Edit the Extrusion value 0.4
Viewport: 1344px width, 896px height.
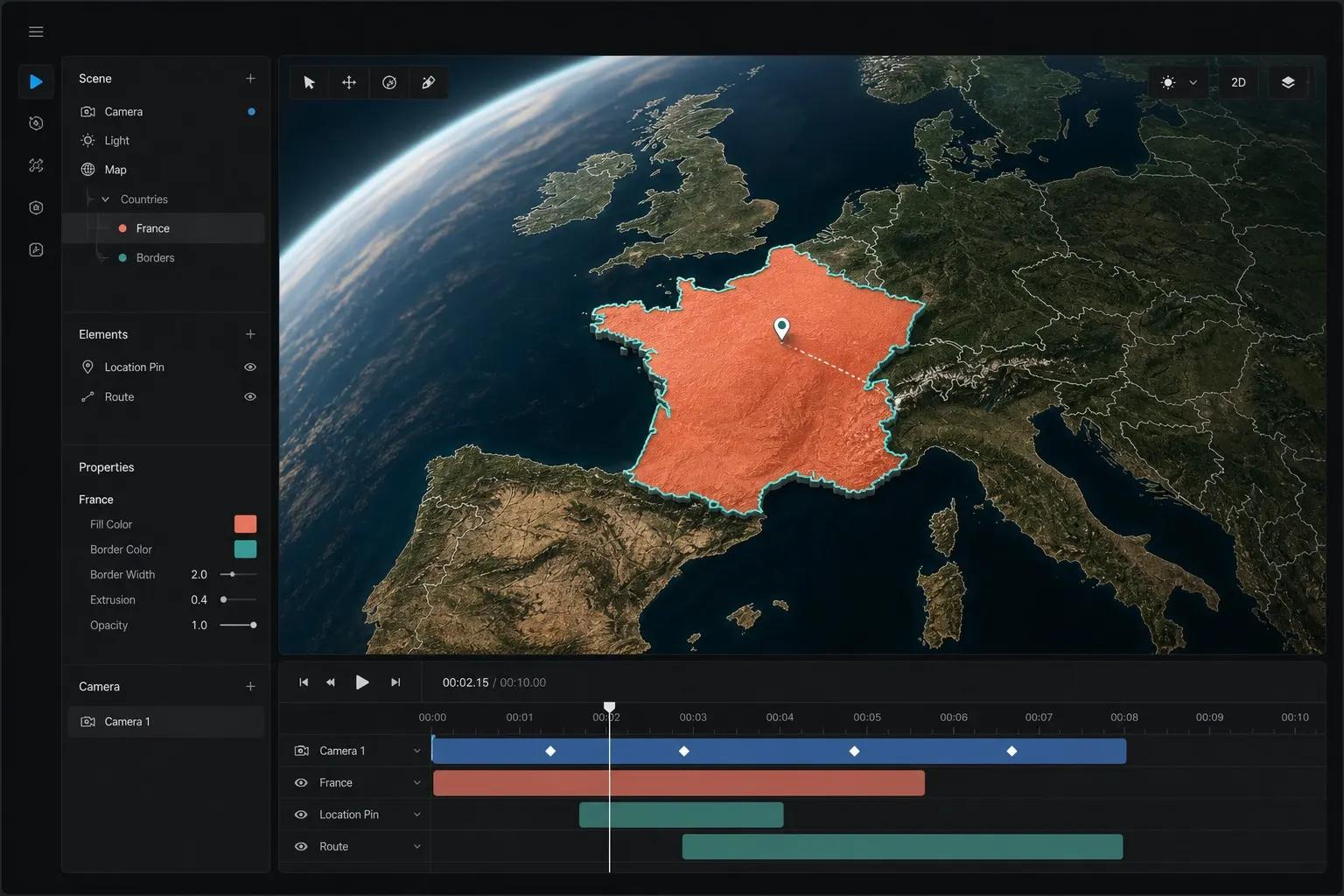pyautogui.click(x=199, y=600)
